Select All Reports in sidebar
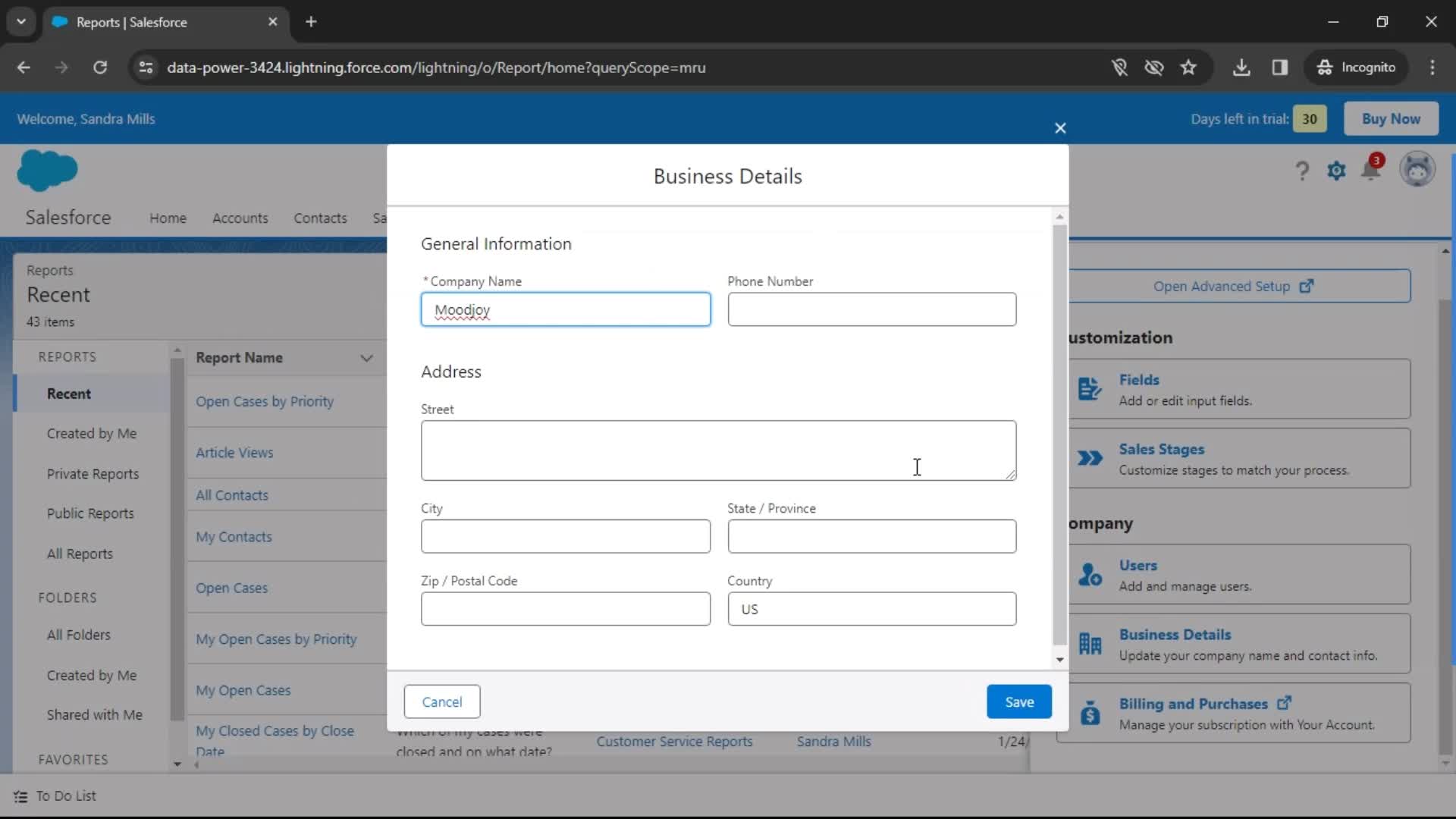This screenshot has width=1456, height=819. [80, 554]
